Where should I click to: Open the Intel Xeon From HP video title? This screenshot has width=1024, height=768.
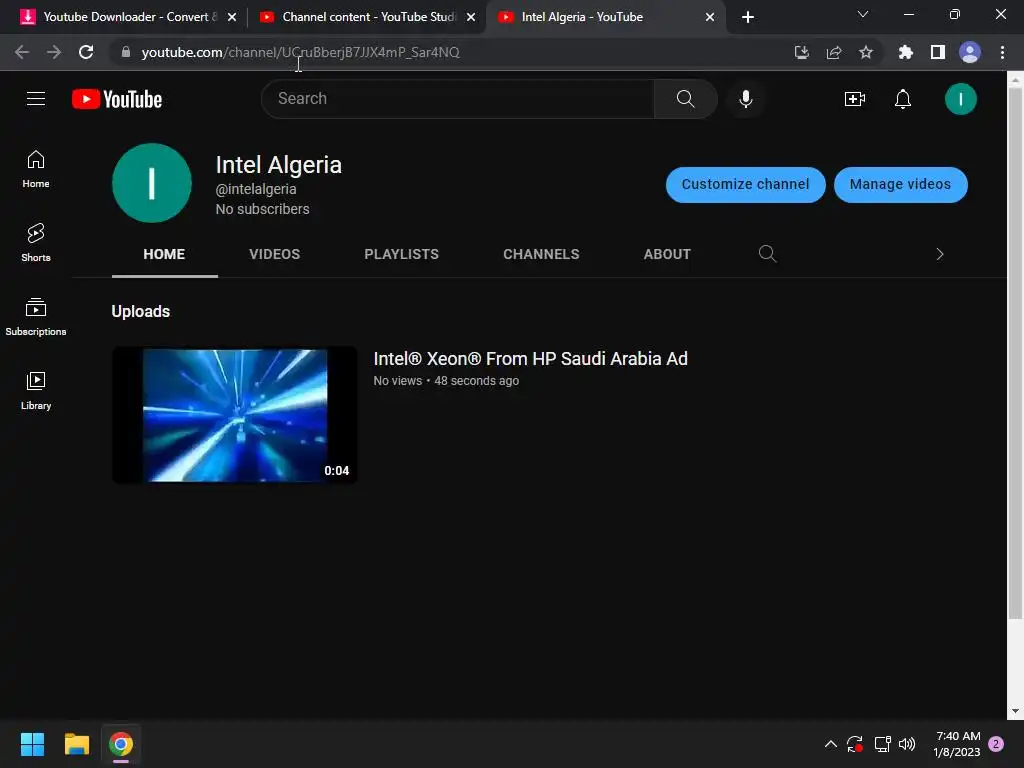(530, 359)
